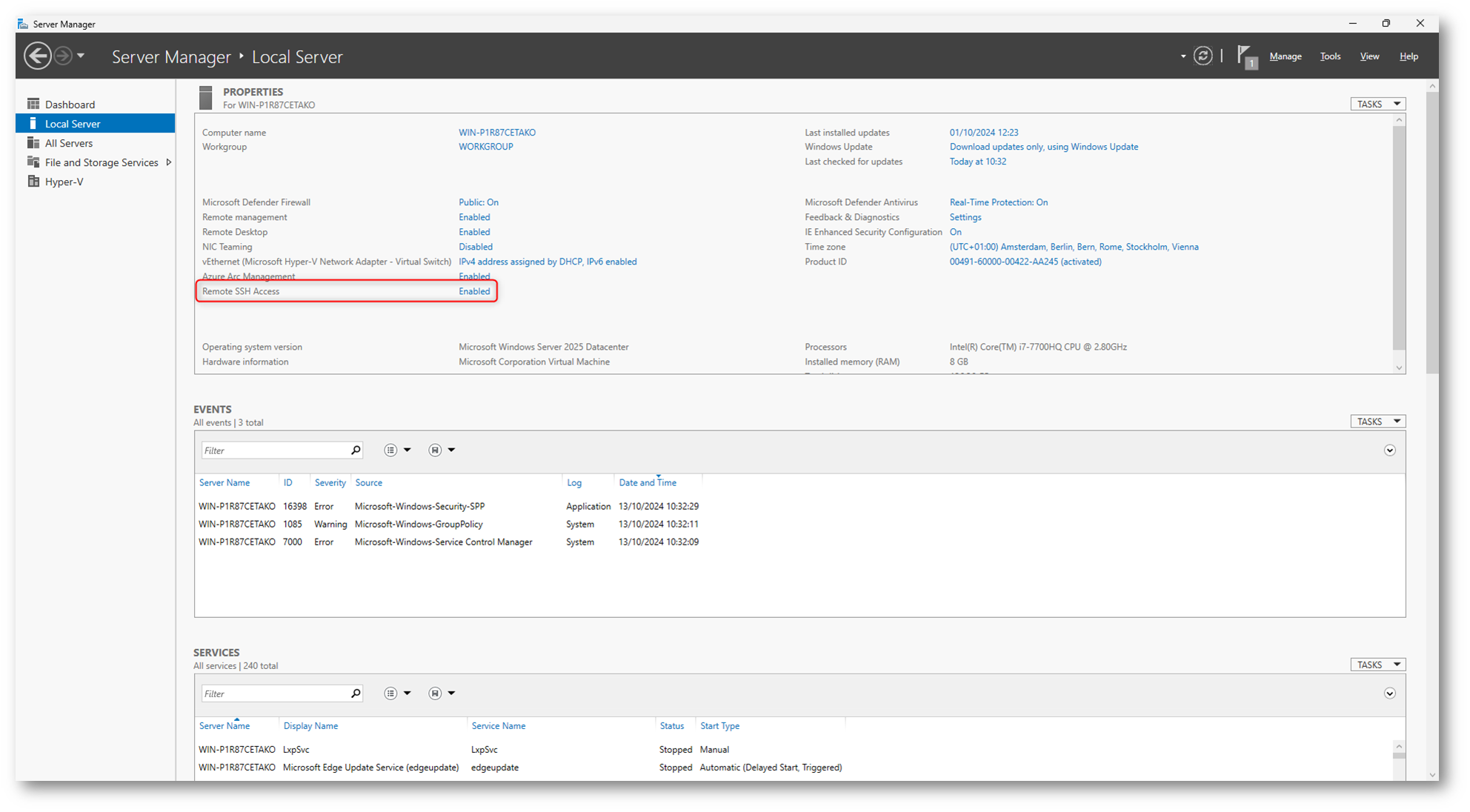The image size is (1470, 812).
Task: Sort services by Status column
Action: (671, 726)
